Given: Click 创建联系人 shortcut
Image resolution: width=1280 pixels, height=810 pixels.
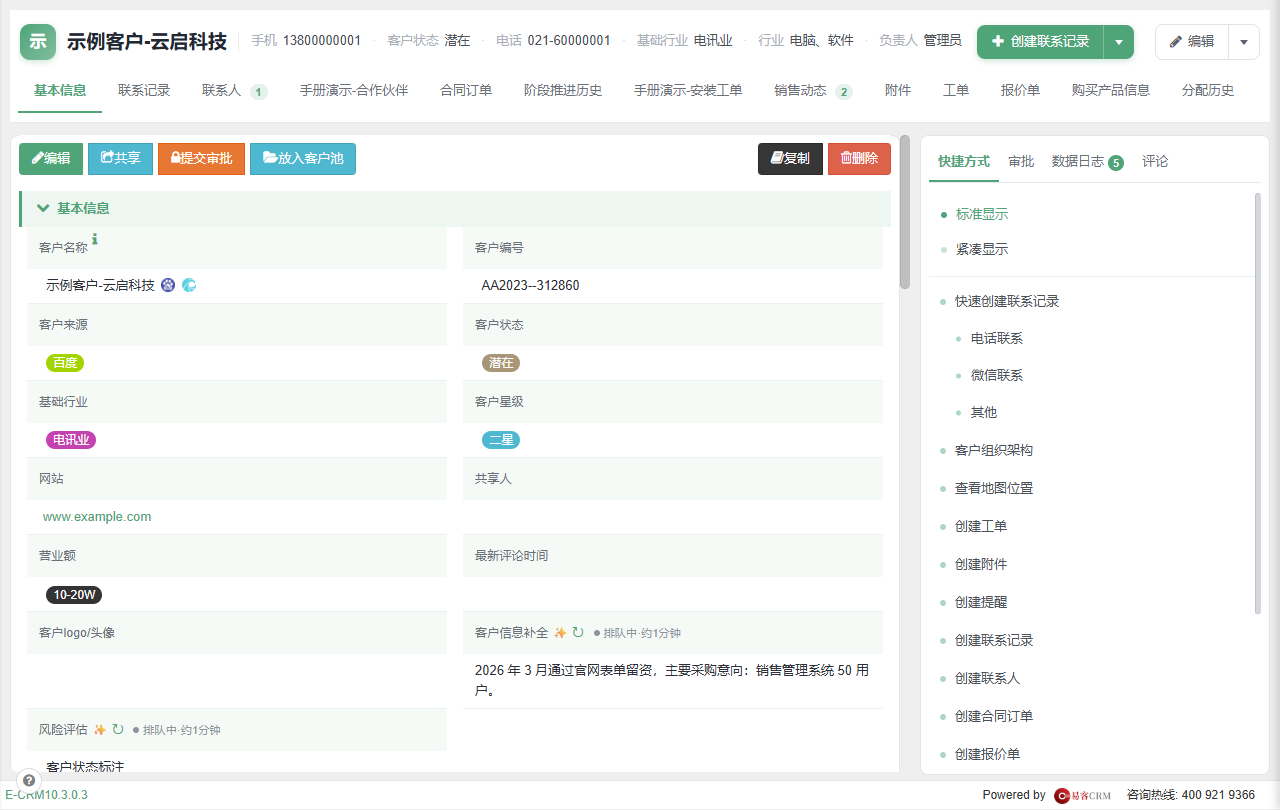Looking at the screenshot, I should pos(988,678).
